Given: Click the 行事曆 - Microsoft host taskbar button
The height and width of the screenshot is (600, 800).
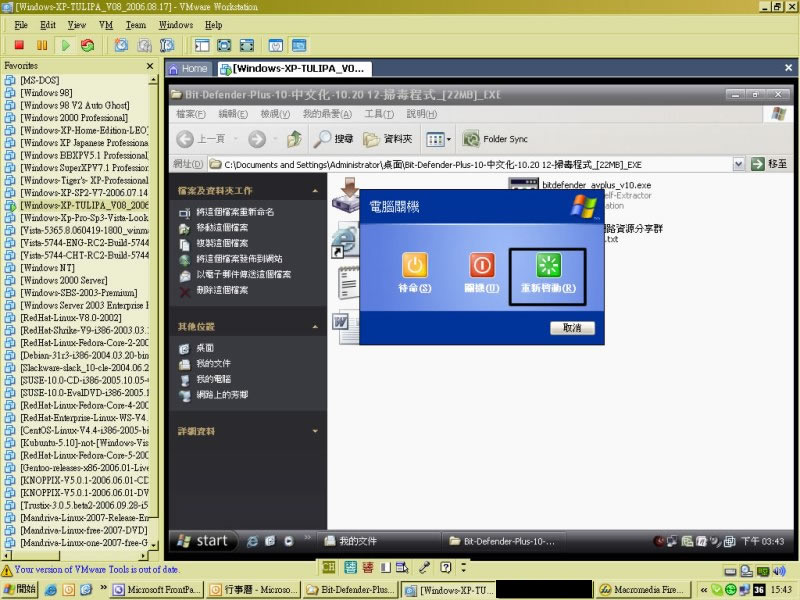Looking at the screenshot, I should coord(254,590).
